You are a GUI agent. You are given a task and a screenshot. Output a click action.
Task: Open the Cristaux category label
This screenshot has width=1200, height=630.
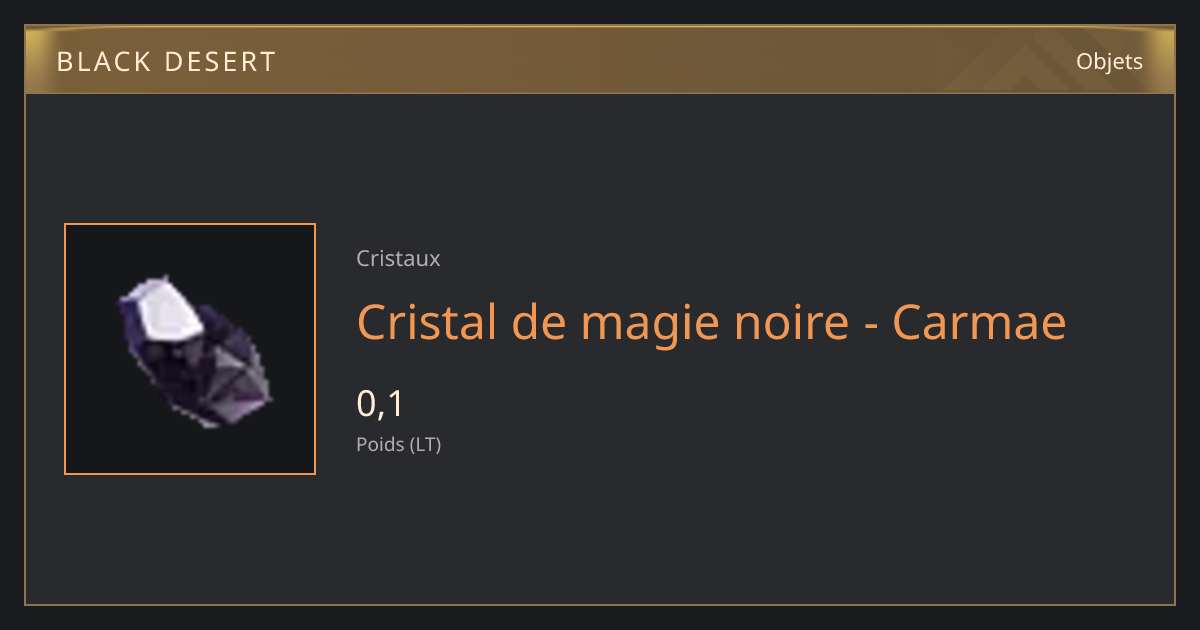pos(398,258)
